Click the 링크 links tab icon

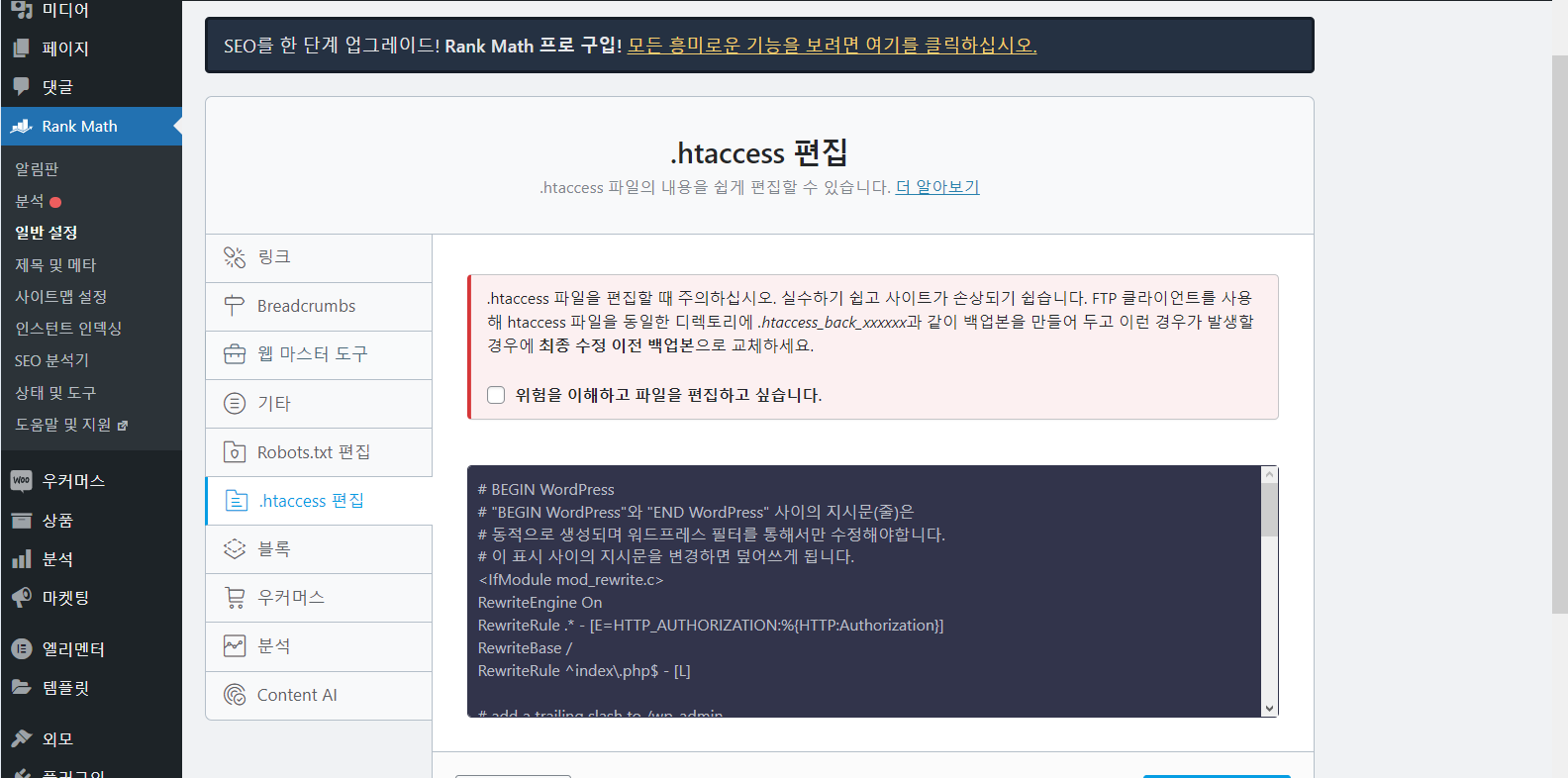(x=235, y=257)
